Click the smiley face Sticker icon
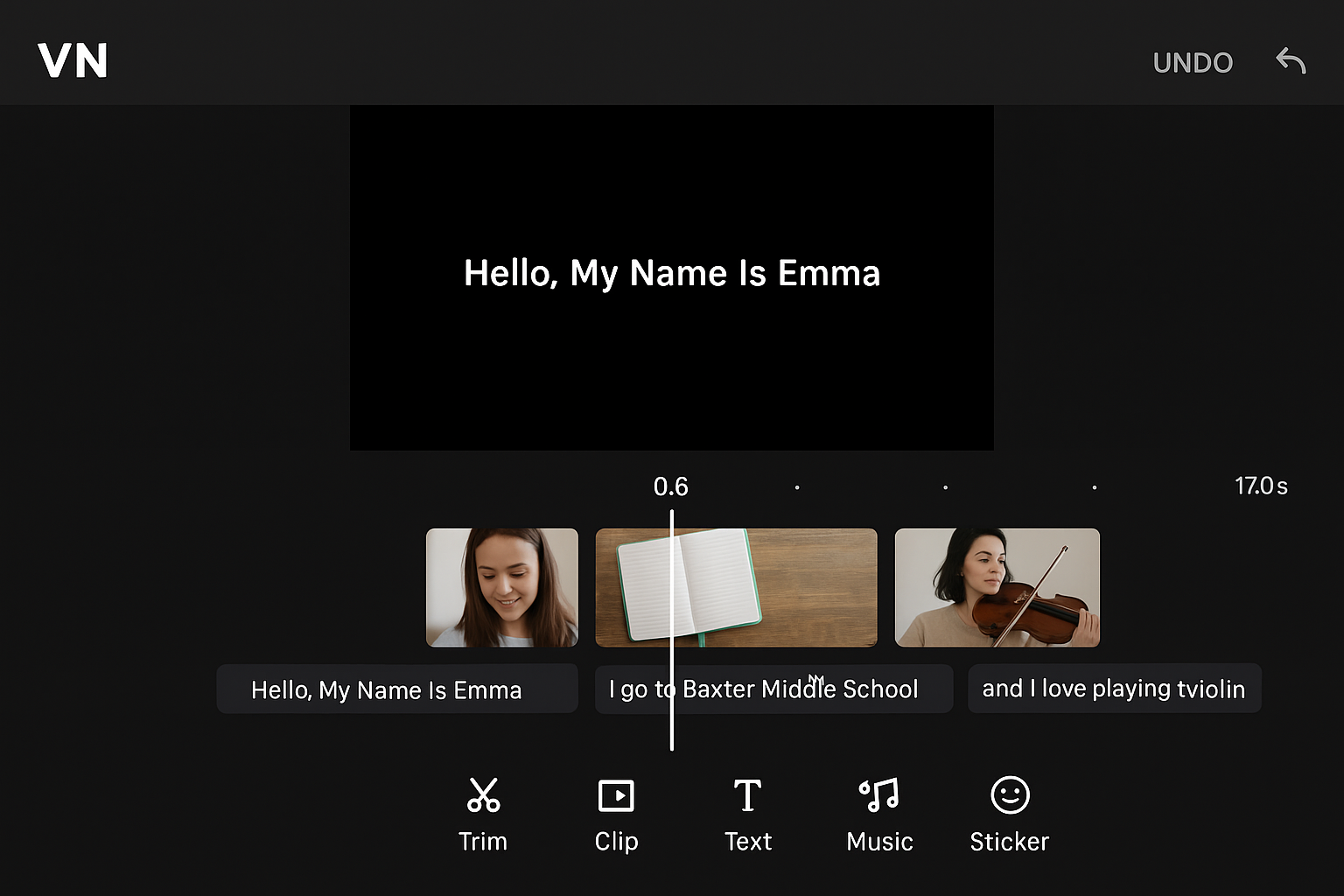The image size is (1344, 896). pos(1009,794)
